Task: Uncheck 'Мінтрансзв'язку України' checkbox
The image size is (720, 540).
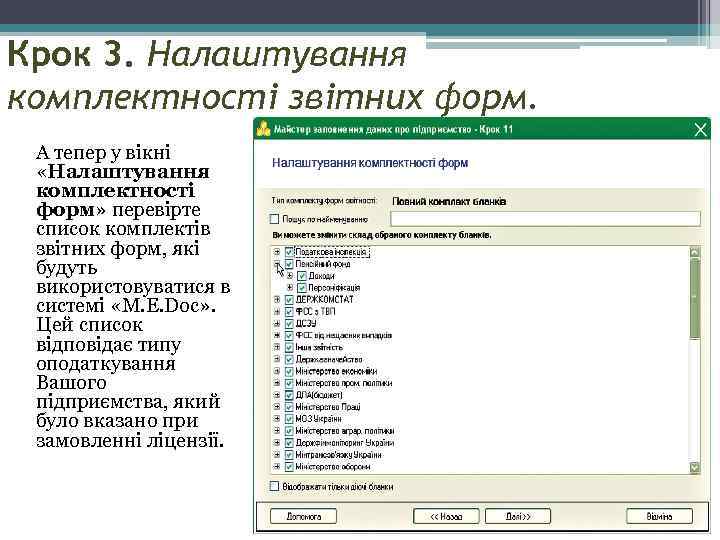Action: tap(289, 455)
